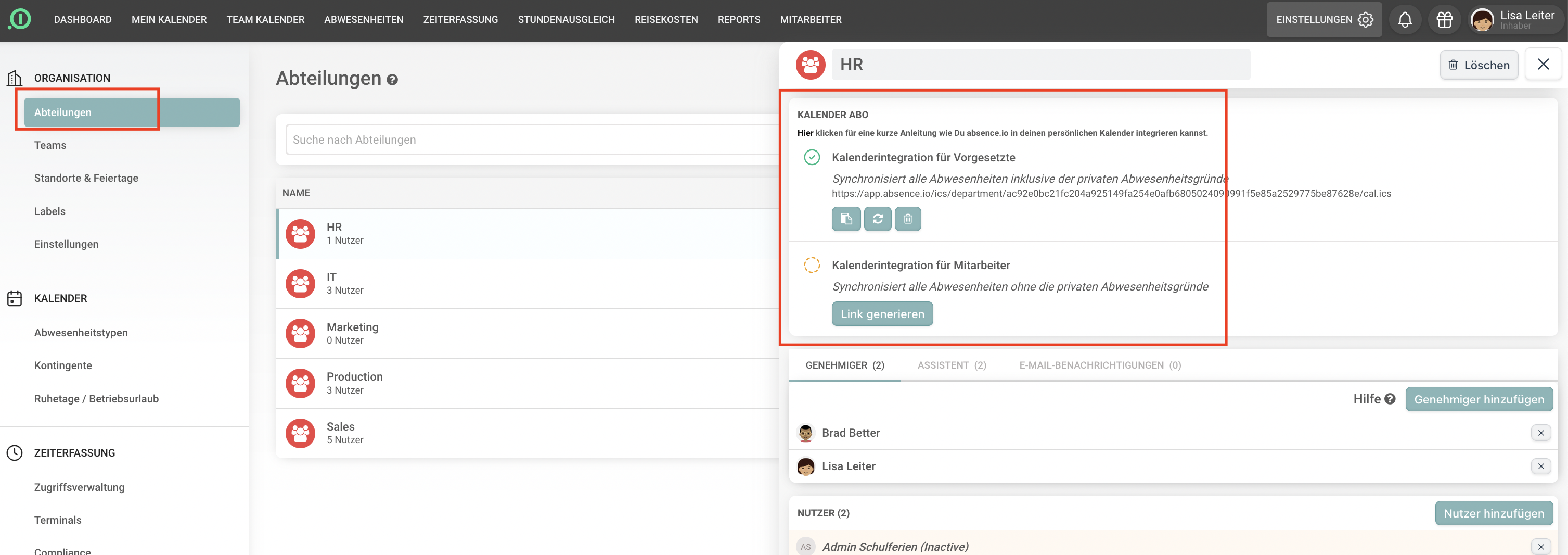The height and width of the screenshot is (555, 1568).
Task: Click Lisa Leiter's profile avatar
Action: click(1482, 20)
